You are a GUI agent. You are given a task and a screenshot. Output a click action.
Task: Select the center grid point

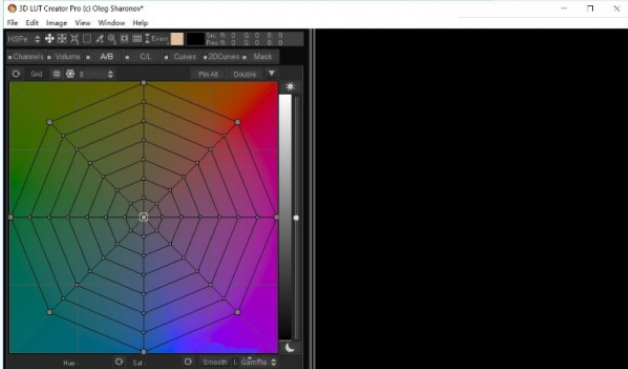tap(143, 217)
